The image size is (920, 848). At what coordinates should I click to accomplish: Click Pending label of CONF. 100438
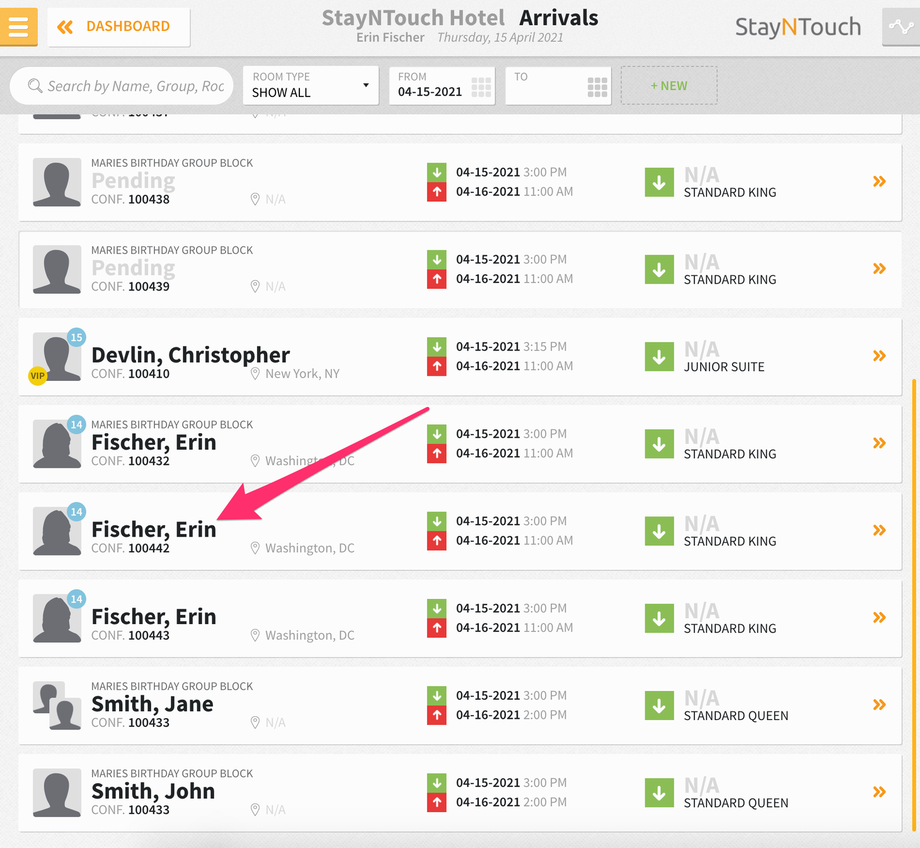(133, 181)
